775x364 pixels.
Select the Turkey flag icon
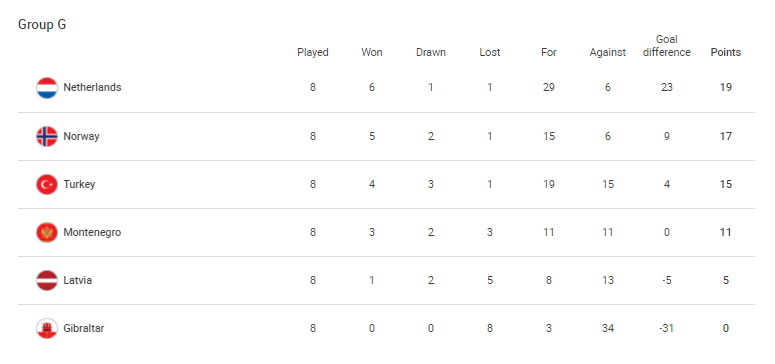(47, 184)
